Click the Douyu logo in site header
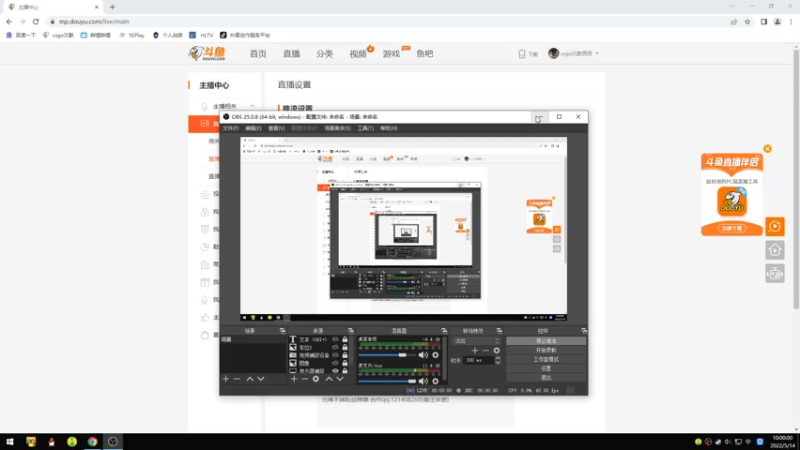The height and width of the screenshot is (450, 800). [x=207, y=53]
